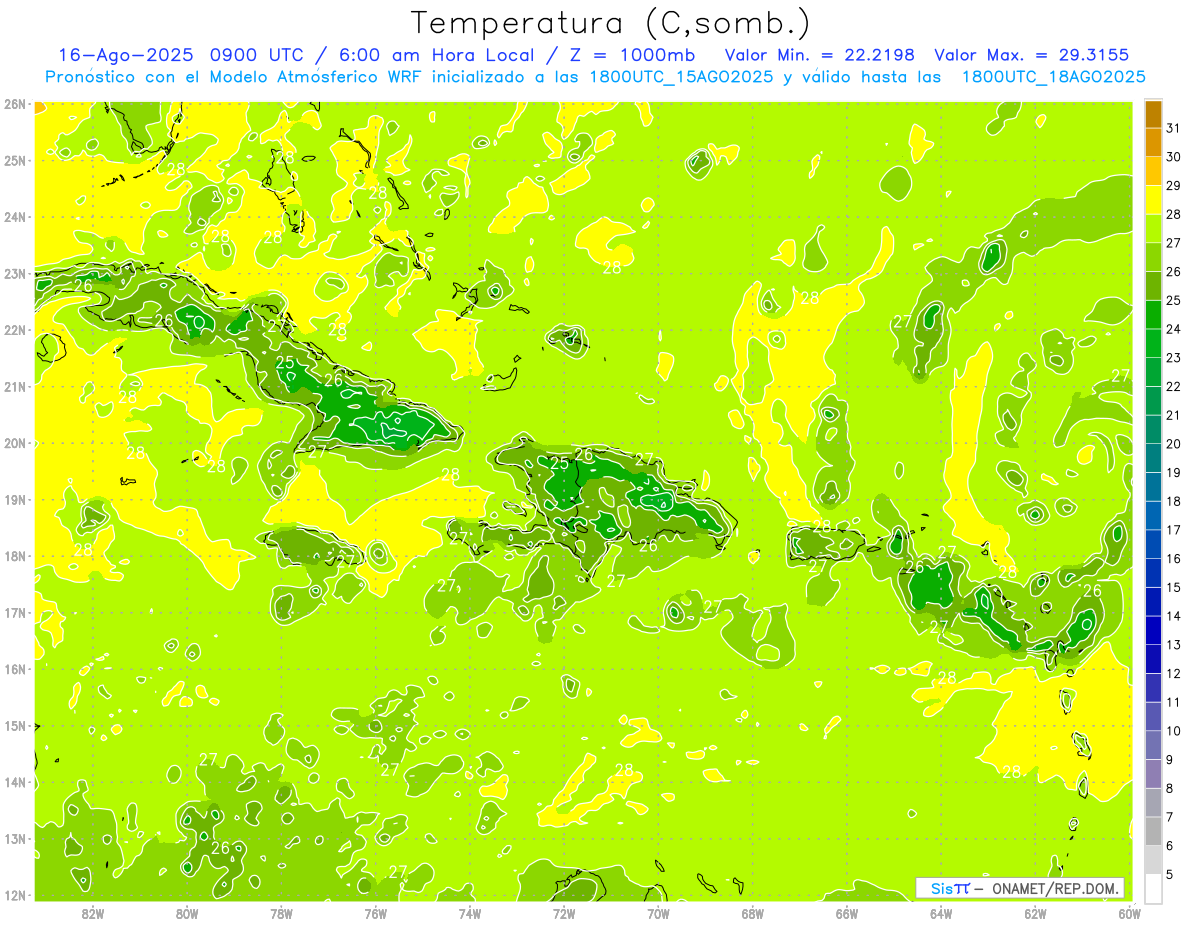
Task: Click the '80W' longitude axis label
Action: (x=187, y=912)
